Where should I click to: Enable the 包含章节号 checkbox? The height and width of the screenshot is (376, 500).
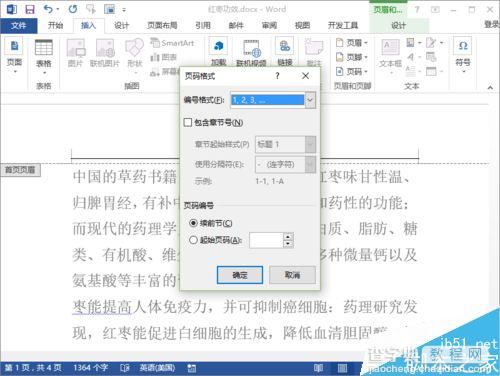188,122
